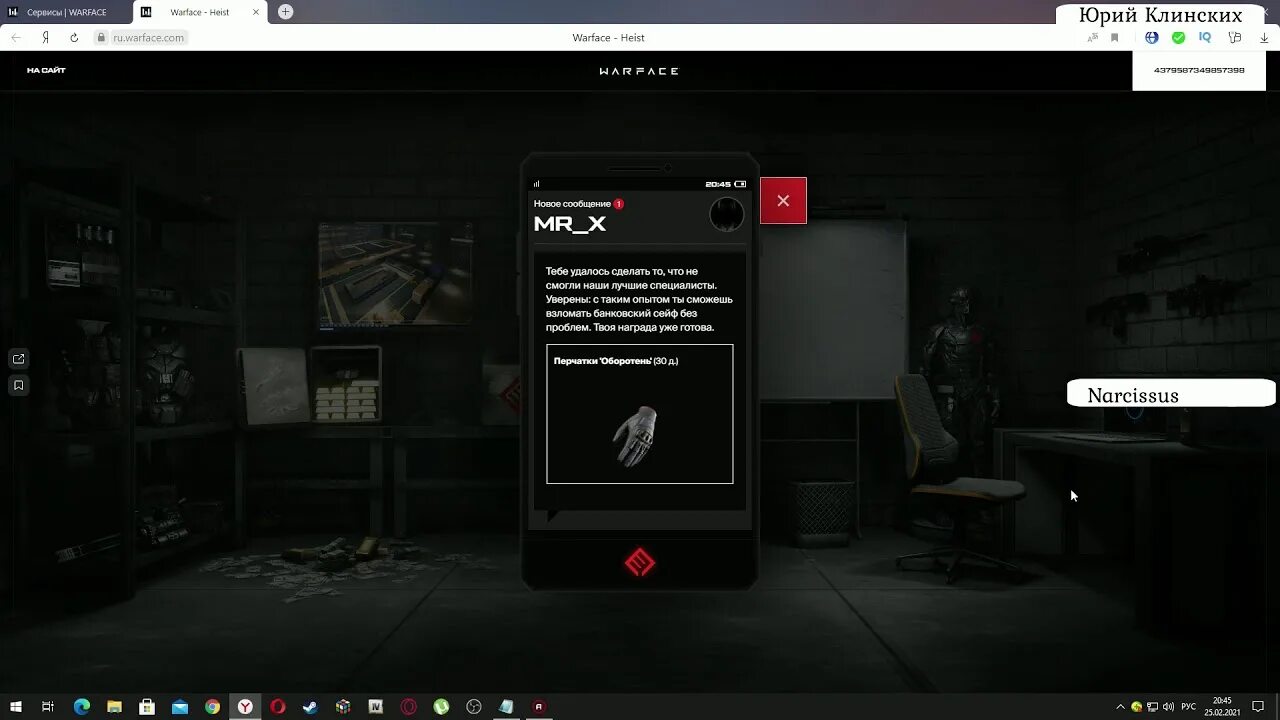The height and width of the screenshot is (720, 1280).
Task: Go to site via 'НА САЙТ' link
Action: [x=46, y=71]
